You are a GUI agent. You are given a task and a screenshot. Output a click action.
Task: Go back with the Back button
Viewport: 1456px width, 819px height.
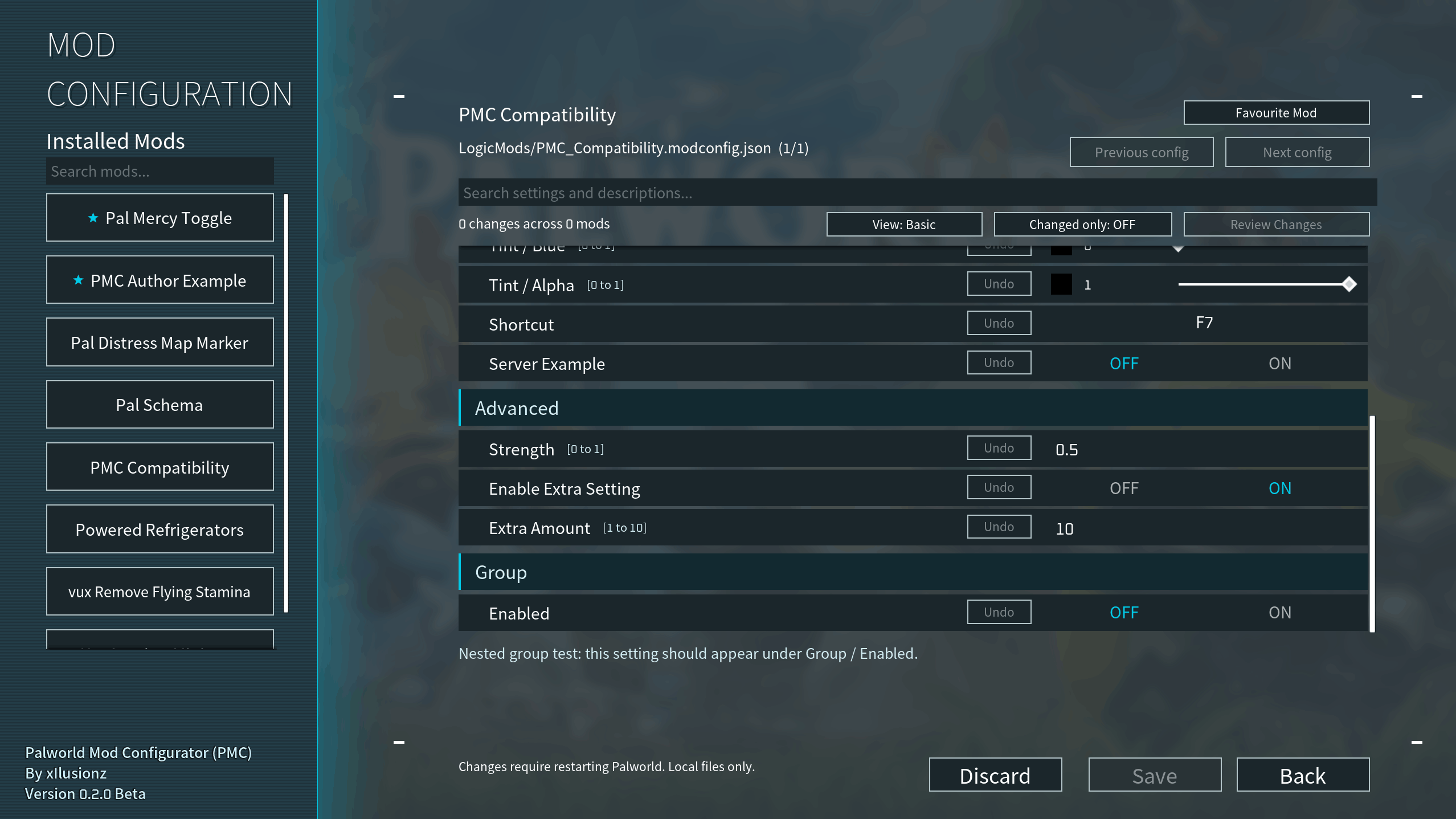click(x=1303, y=775)
